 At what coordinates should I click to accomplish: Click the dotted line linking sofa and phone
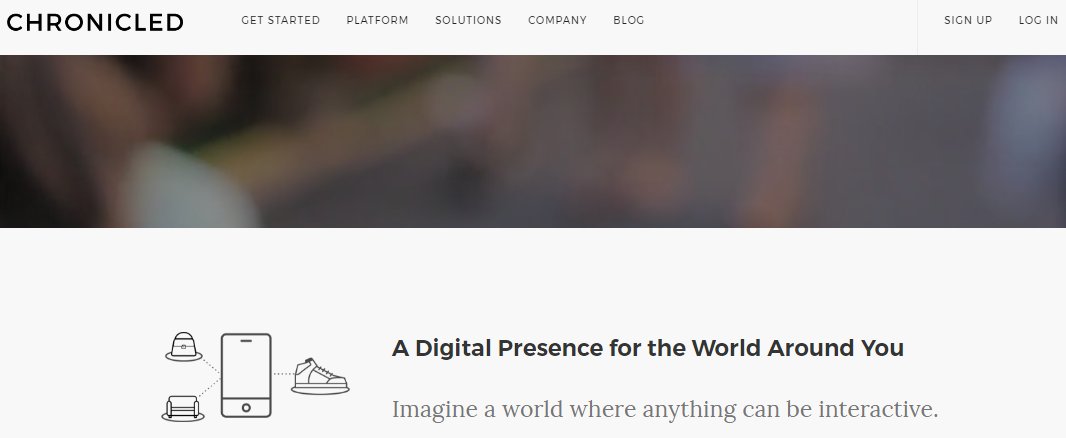(210, 389)
